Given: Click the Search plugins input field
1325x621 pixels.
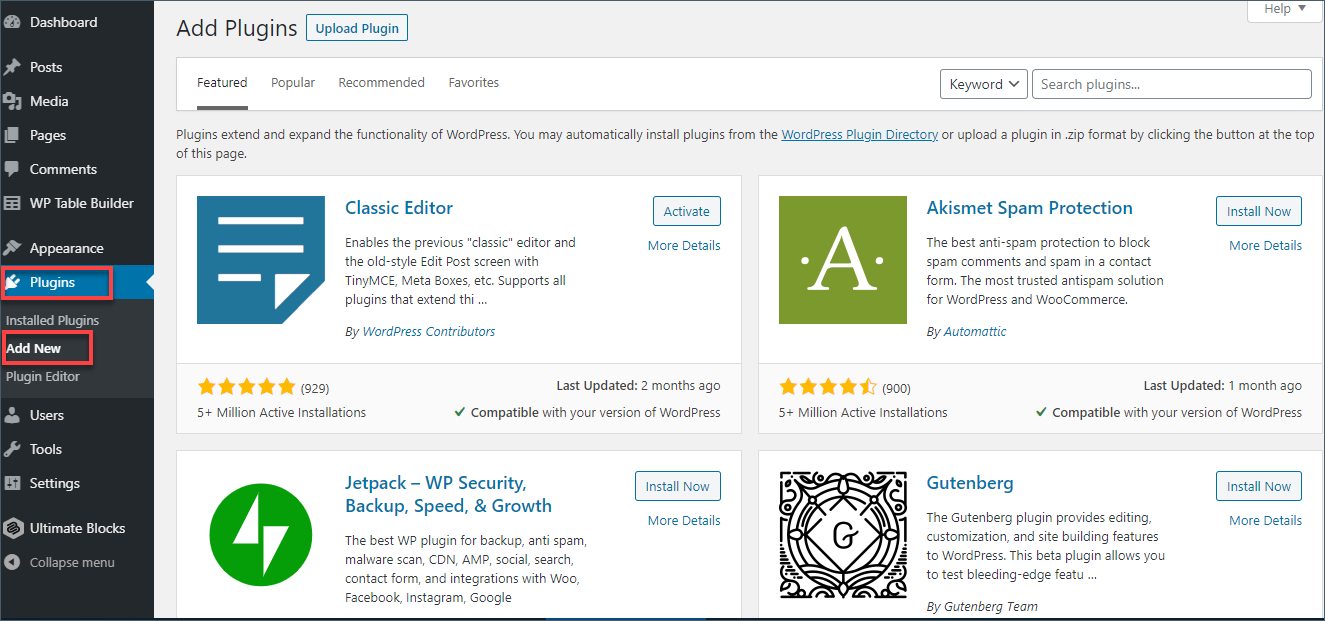Looking at the screenshot, I should [x=1171, y=84].
